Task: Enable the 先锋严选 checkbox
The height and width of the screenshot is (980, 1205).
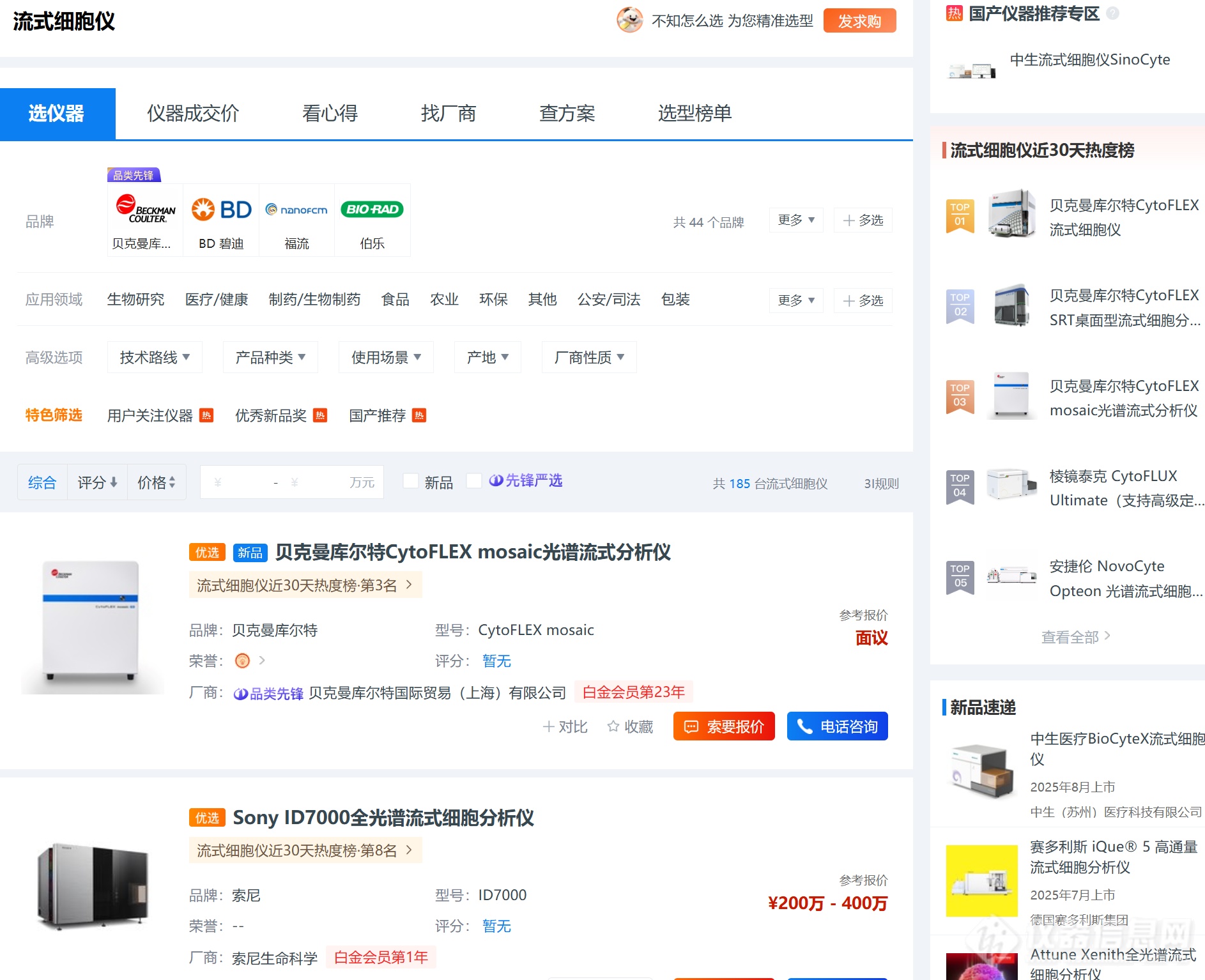Action: (x=474, y=481)
